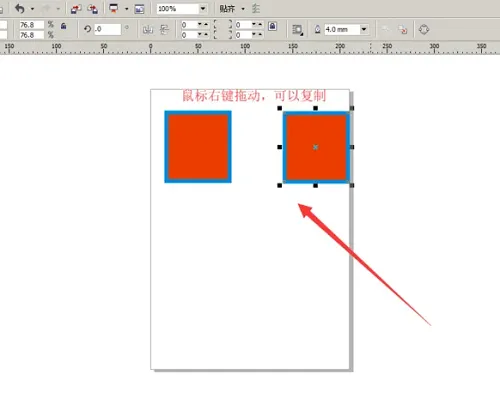The image size is (500, 398).
Task: Click the center X marker of selection
Action: coord(316,147)
